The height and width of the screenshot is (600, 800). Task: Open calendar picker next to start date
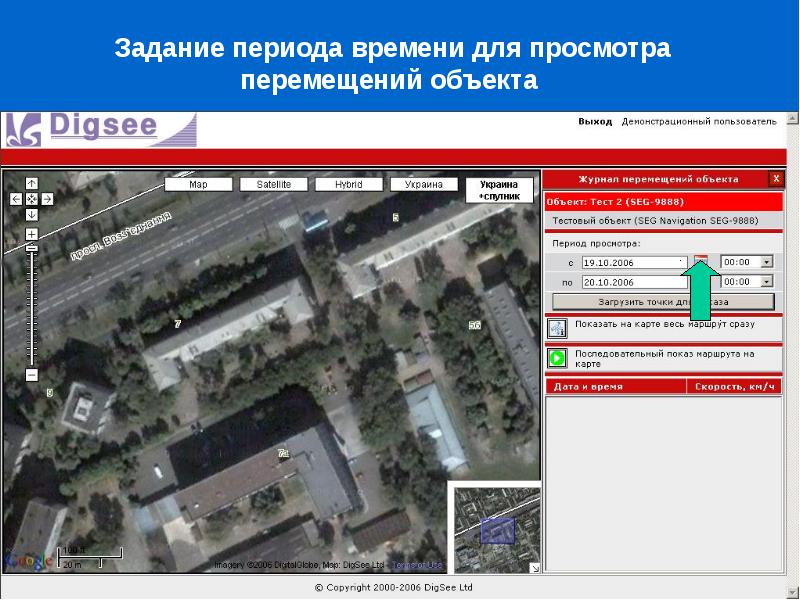coord(702,262)
